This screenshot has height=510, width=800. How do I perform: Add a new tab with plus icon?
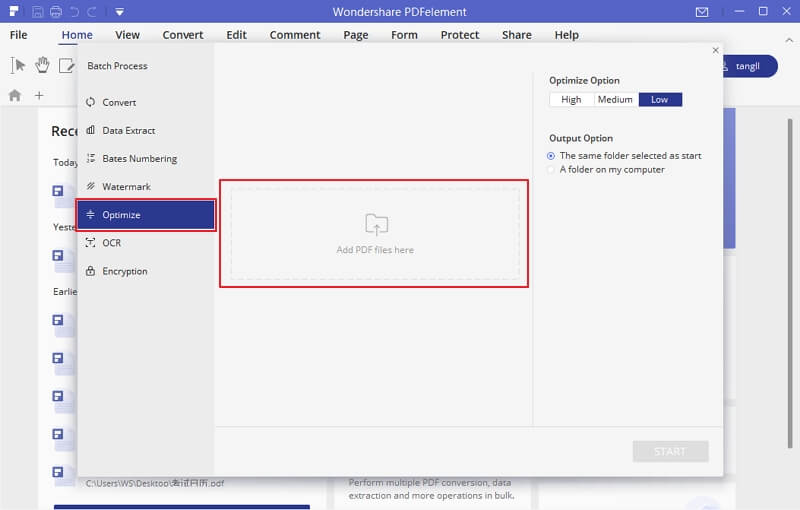39,95
